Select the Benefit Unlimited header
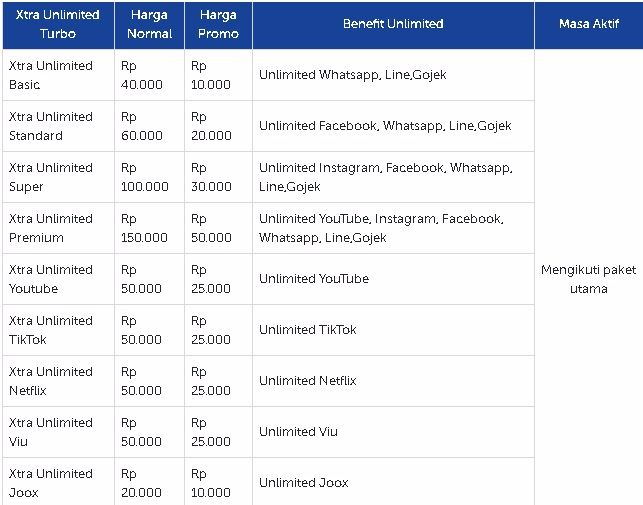This screenshot has height=505, width=643. (x=393, y=25)
